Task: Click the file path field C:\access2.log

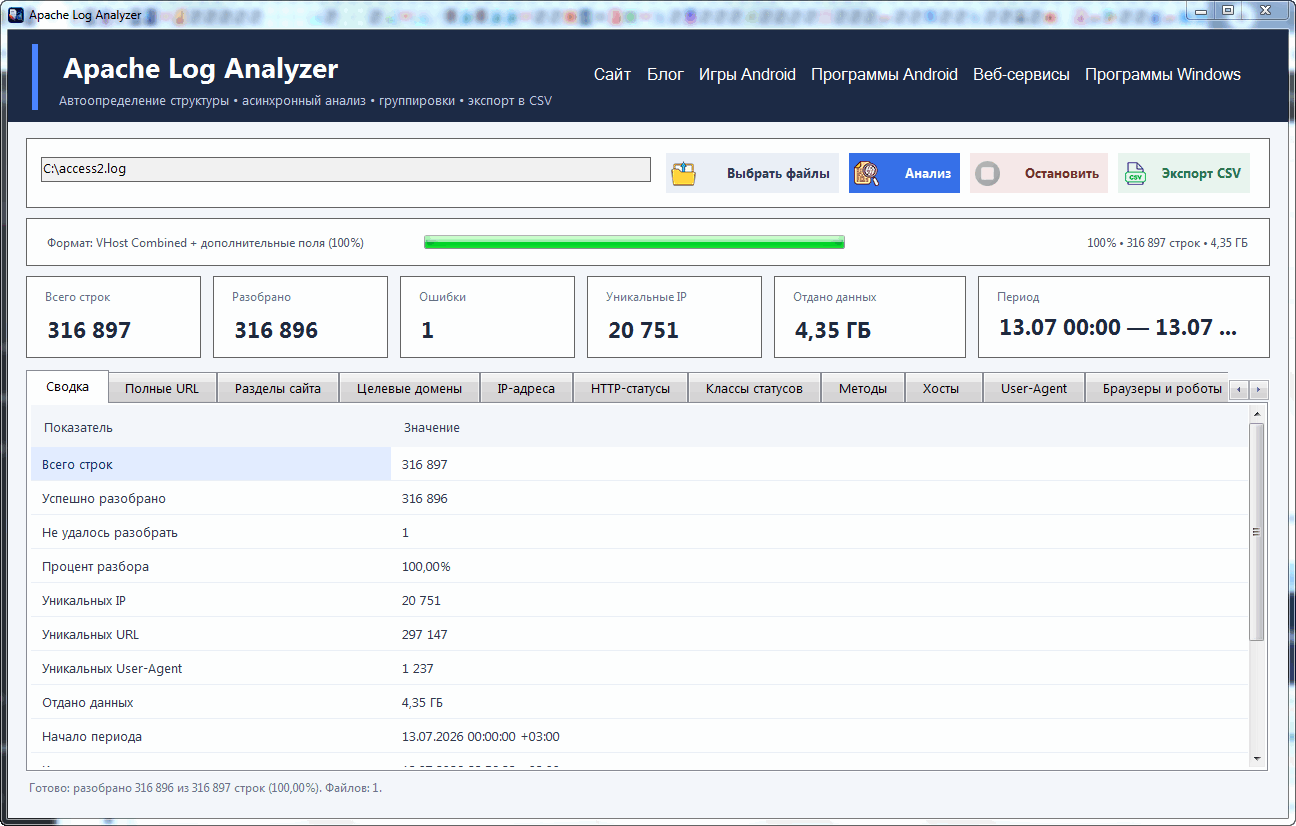Action: (346, 169)
